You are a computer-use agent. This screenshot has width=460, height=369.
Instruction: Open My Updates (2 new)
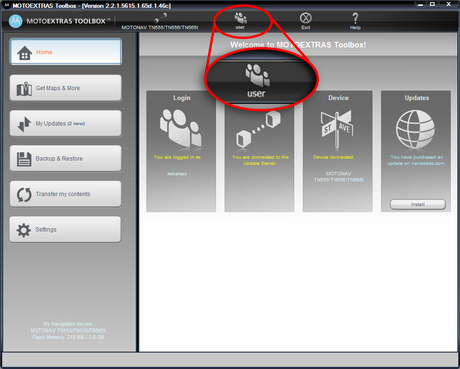click(x=66, y=123)
